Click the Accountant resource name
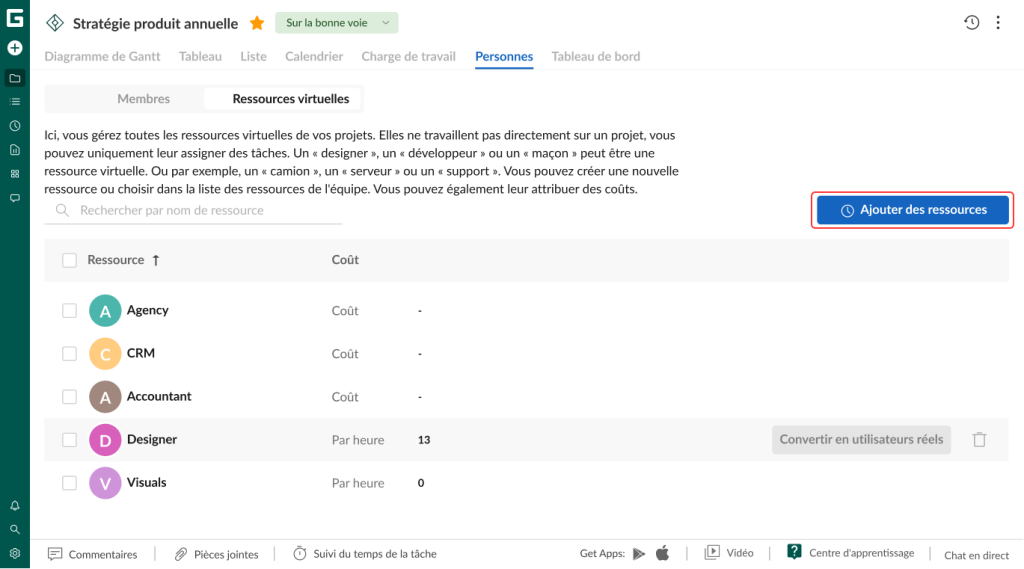1024x569 pixels. point(159,397)
